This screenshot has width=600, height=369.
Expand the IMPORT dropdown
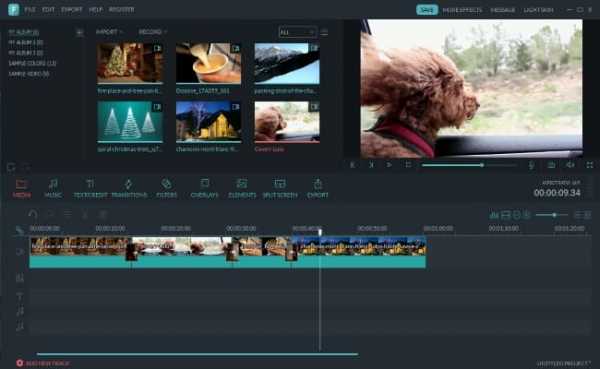(109, 32)
